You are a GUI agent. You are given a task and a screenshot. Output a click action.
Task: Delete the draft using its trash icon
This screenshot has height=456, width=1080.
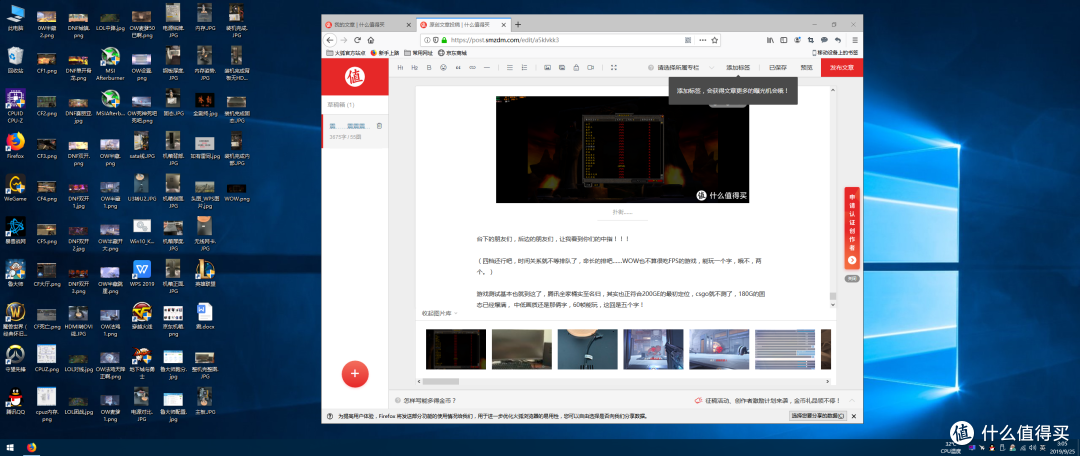coord(380,125)
